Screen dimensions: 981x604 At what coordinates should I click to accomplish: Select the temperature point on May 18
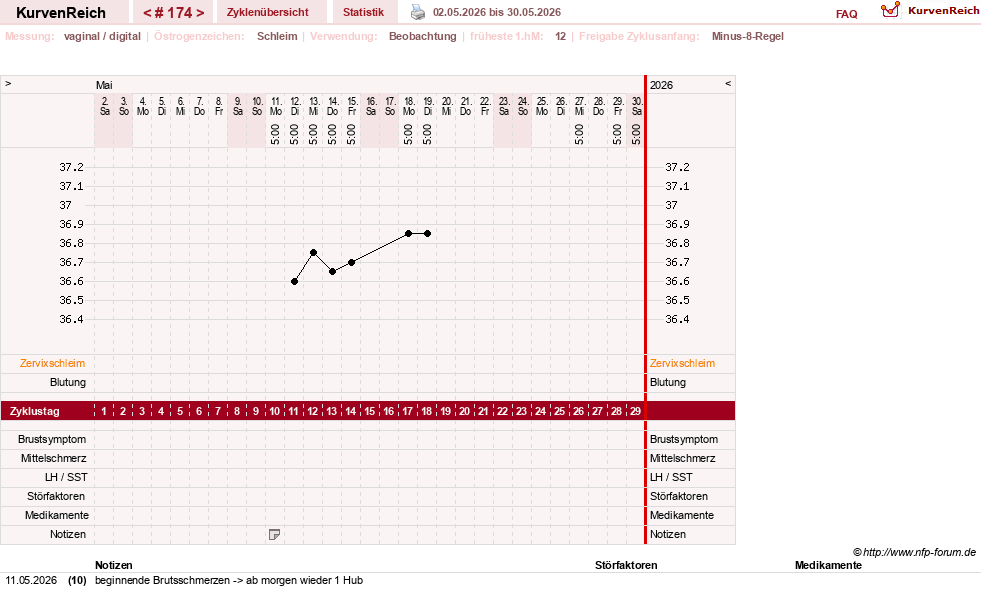(x=409, y=233)
